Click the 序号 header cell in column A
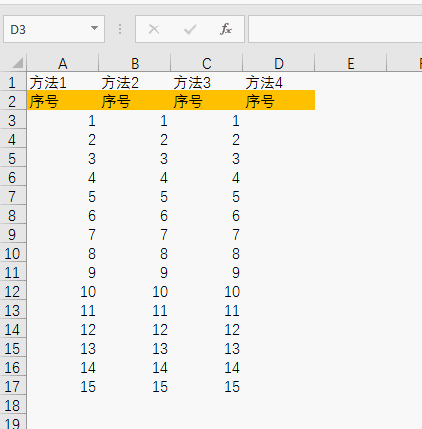Viewport: 422px width, 429px height. tap(63, 101)
